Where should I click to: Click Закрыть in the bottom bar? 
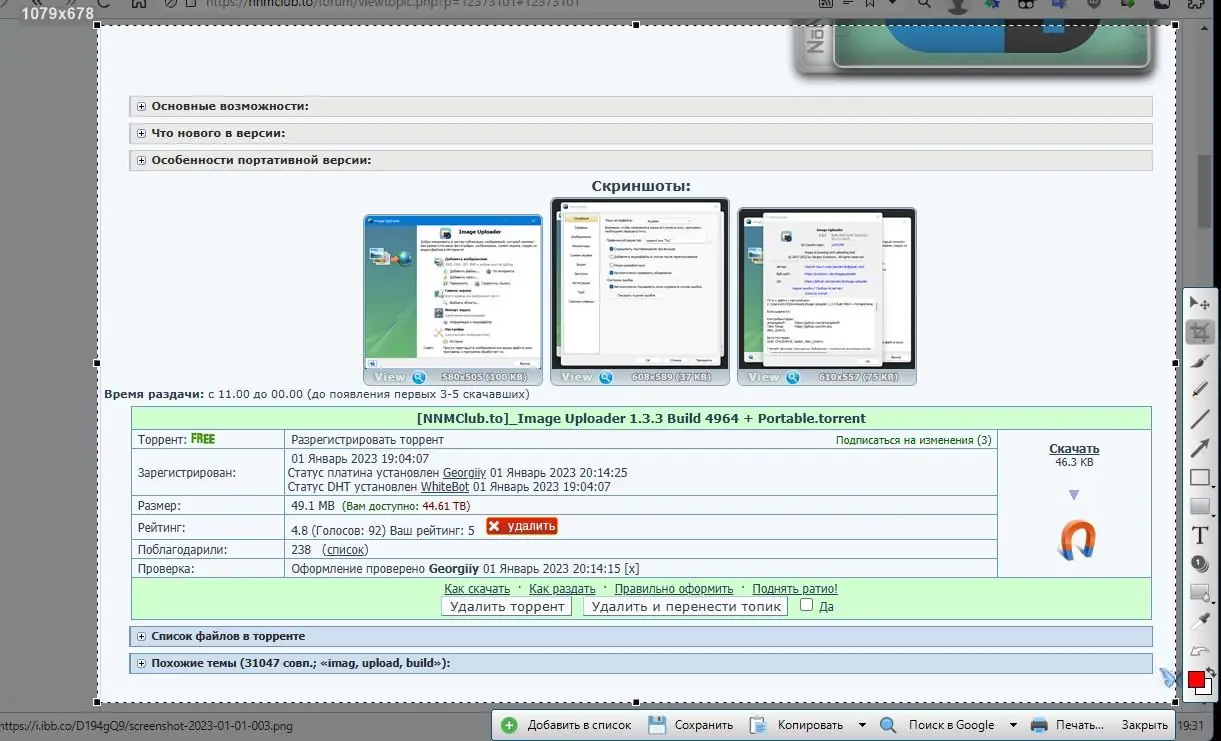1144,725
